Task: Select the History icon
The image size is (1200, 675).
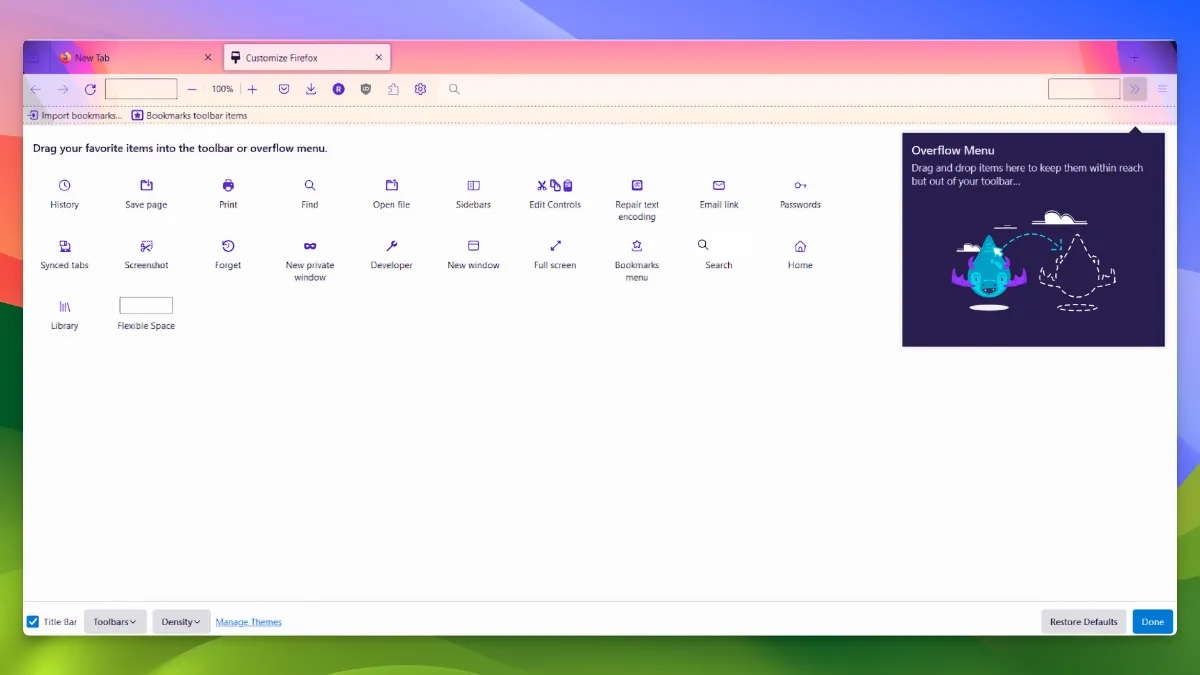Action: click(64, 186)
